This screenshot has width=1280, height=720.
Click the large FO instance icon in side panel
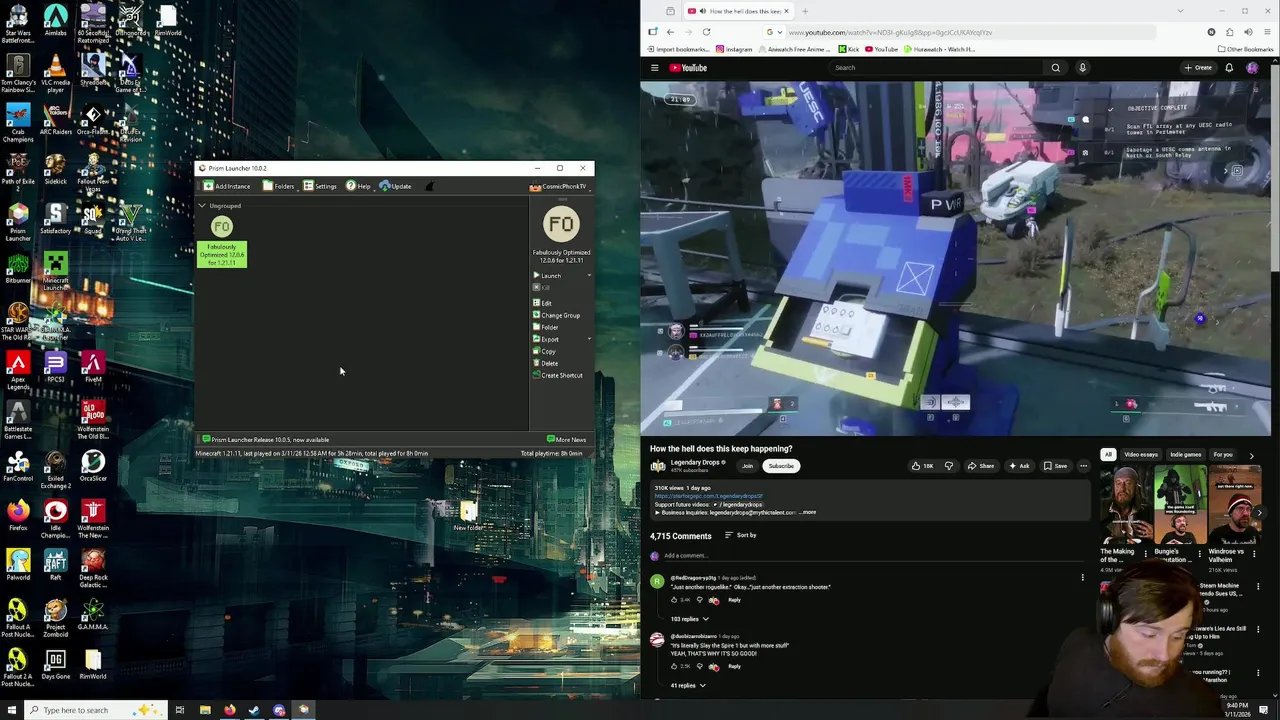[x=561, y=225]
